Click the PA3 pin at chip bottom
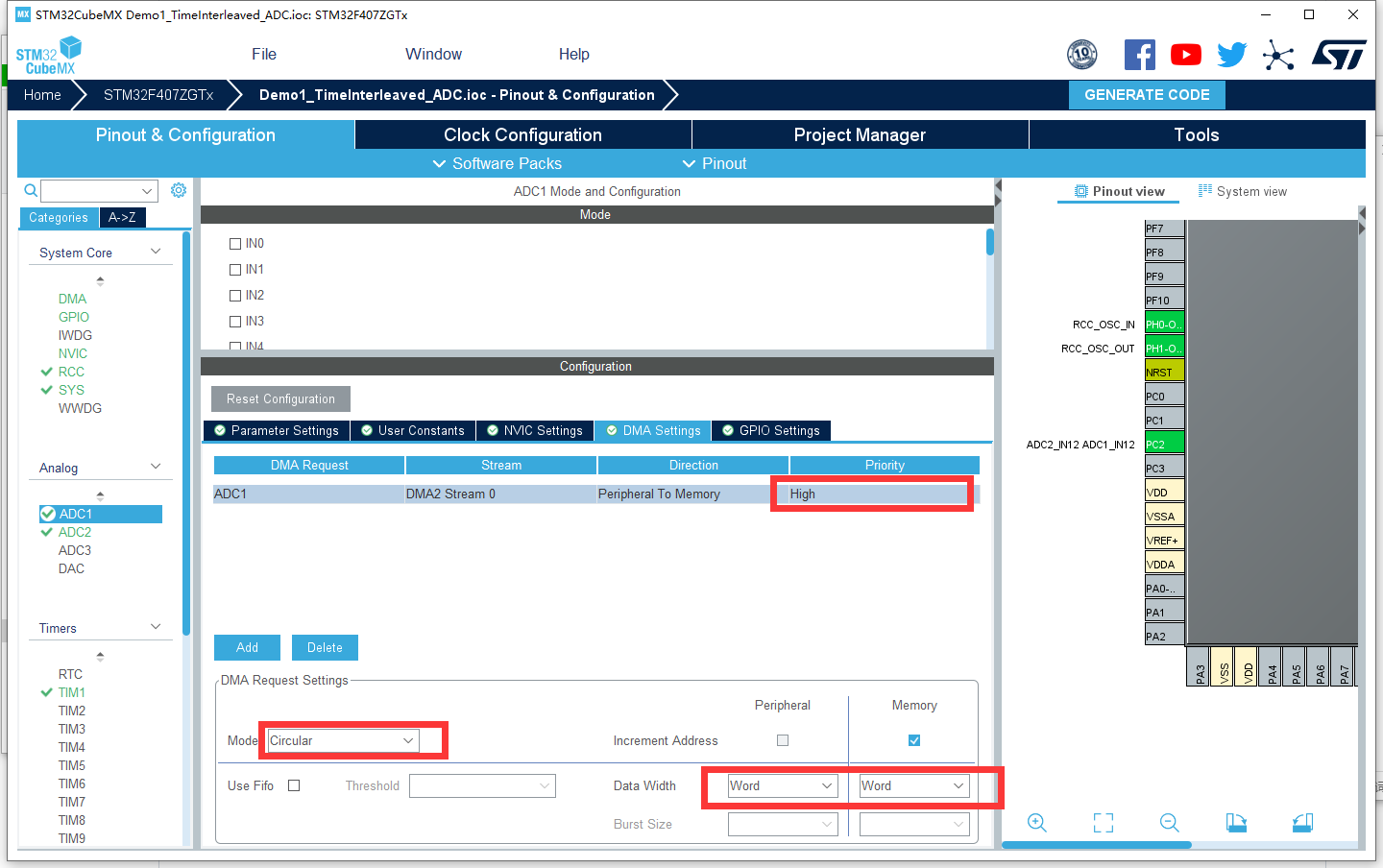Screen dimensions: 1383x868 click(1200, 666)
